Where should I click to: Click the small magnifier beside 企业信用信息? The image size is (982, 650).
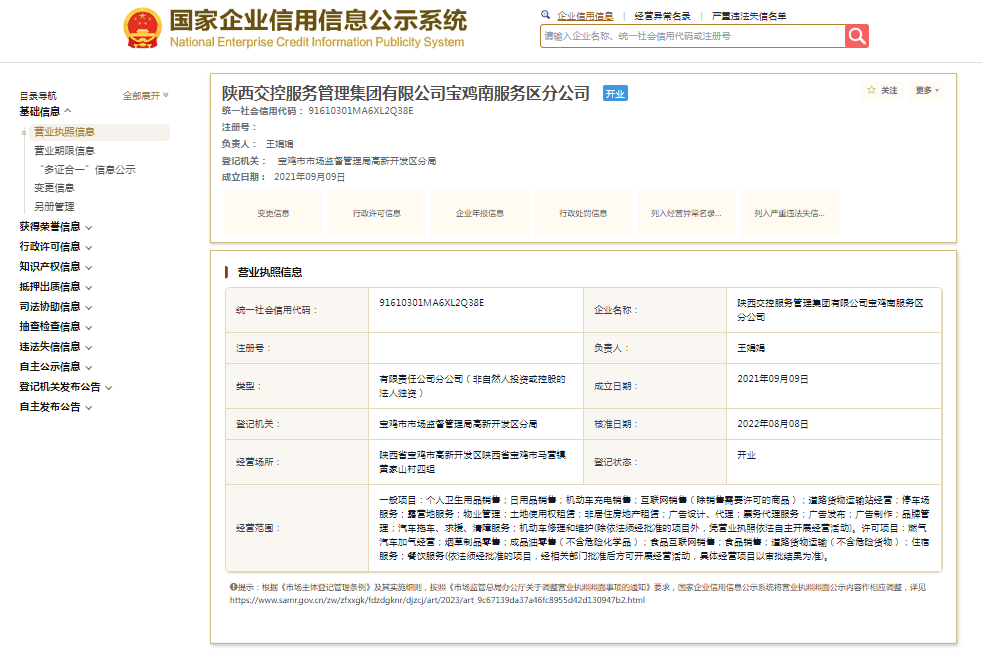click(545, 16)
